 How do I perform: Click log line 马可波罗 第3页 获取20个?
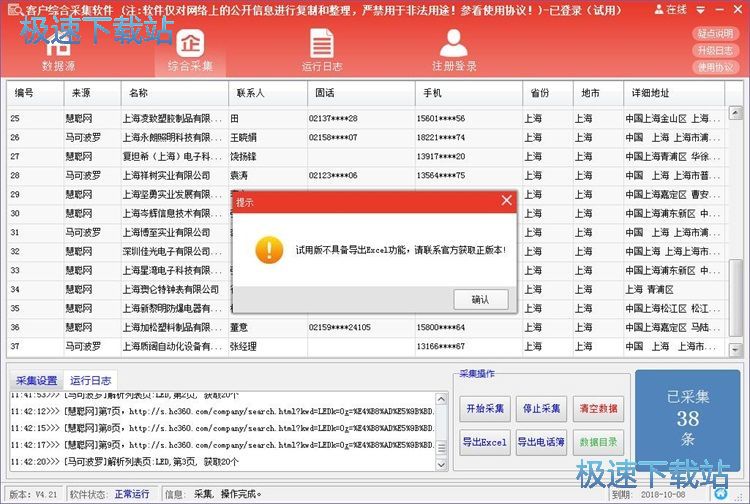coord(125,462)
